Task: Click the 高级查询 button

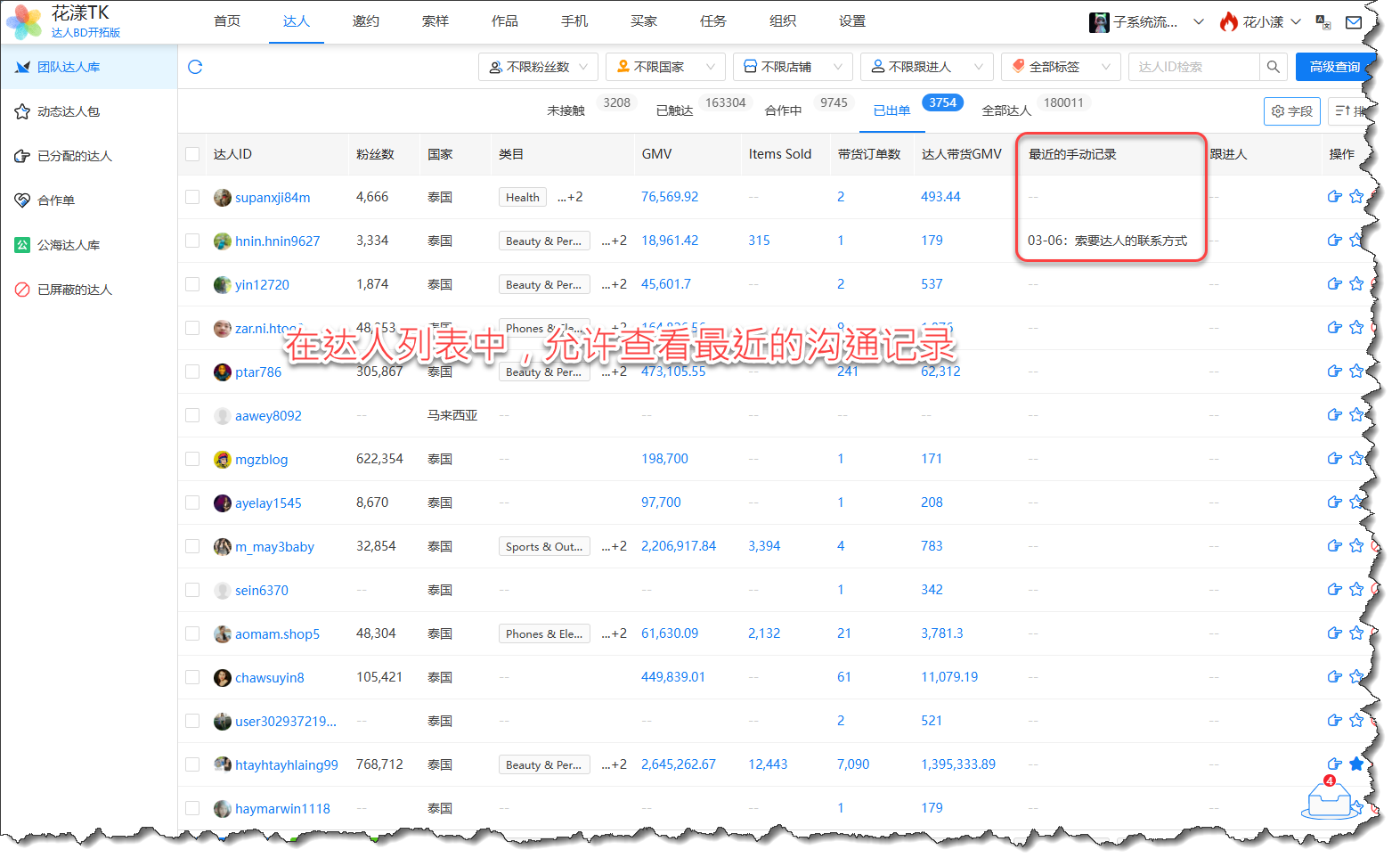Action: tap(1334, 67)
